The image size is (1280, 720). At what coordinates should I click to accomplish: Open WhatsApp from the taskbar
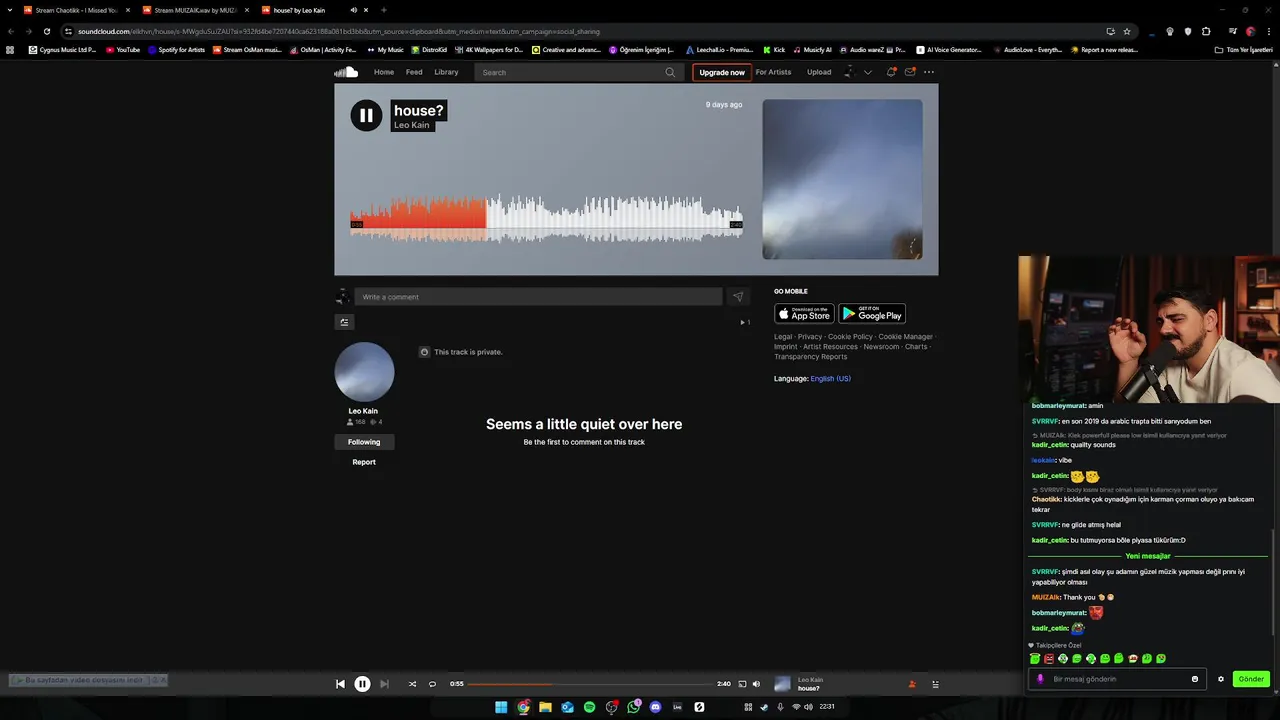pyautogui.click(x=634, y=707)
